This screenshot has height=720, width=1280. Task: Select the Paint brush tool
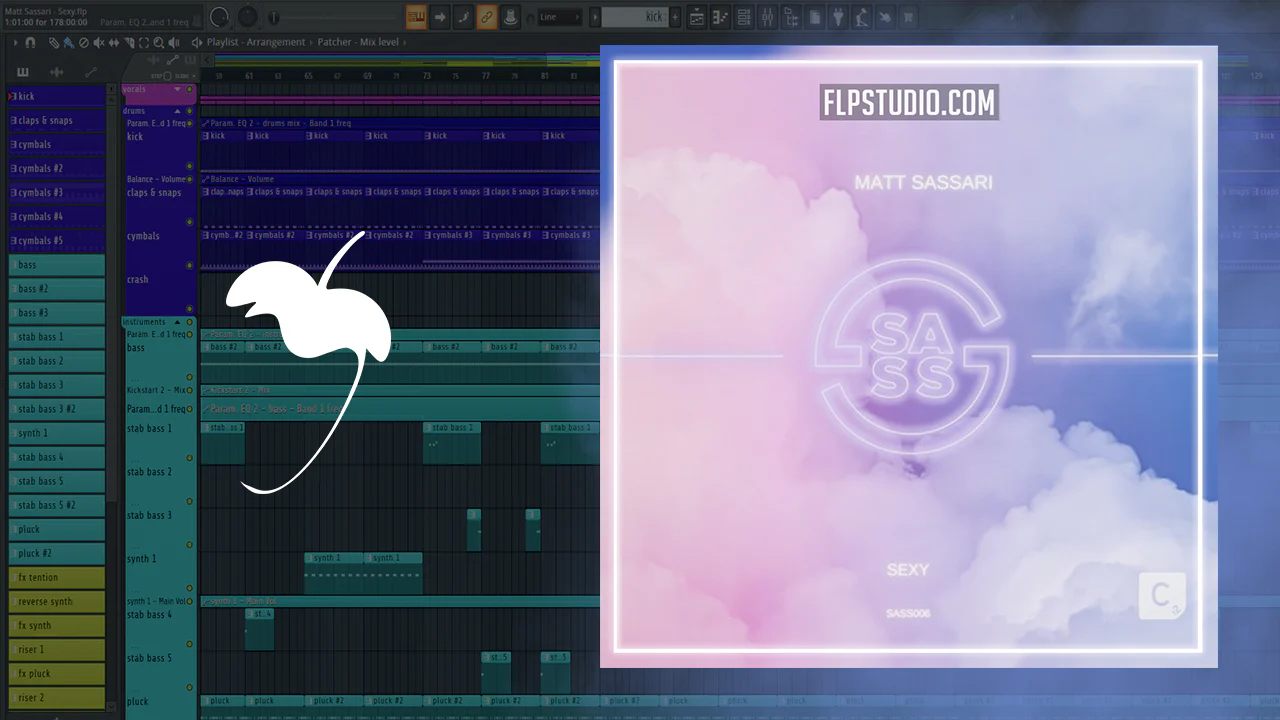pos(68,42)
